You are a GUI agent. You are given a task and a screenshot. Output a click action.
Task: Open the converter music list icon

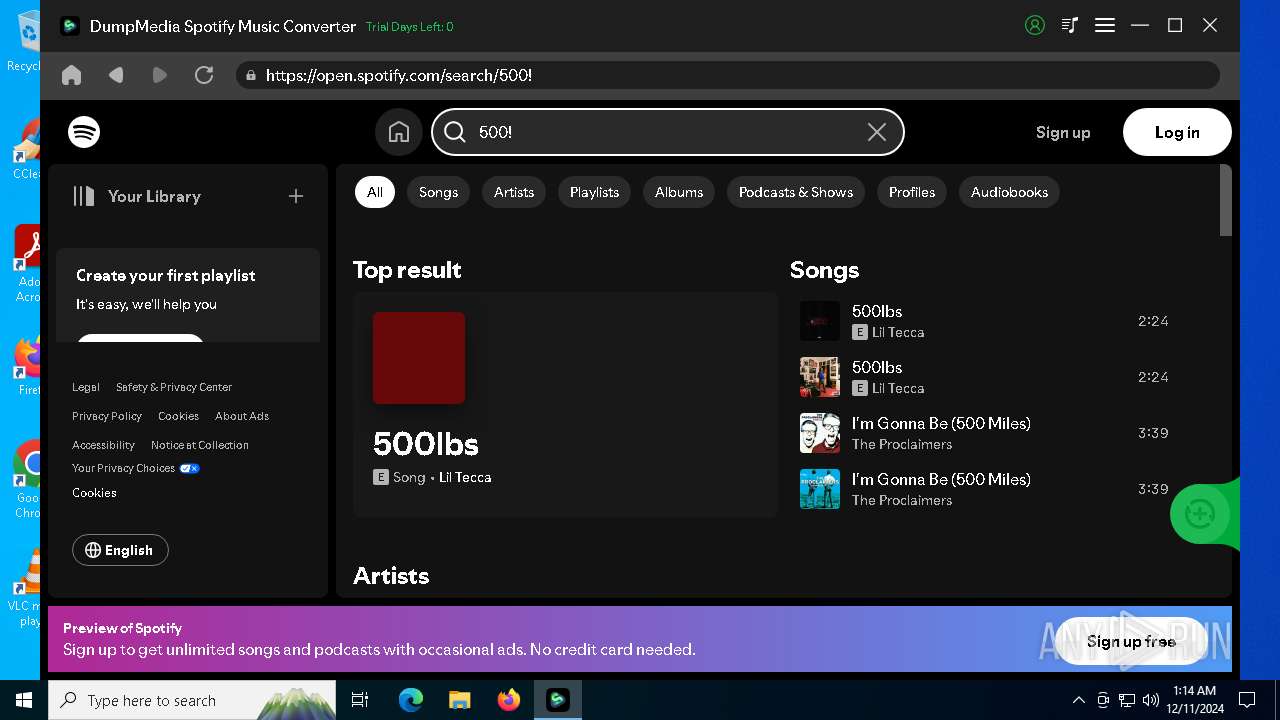click(x=1070, y=26)
